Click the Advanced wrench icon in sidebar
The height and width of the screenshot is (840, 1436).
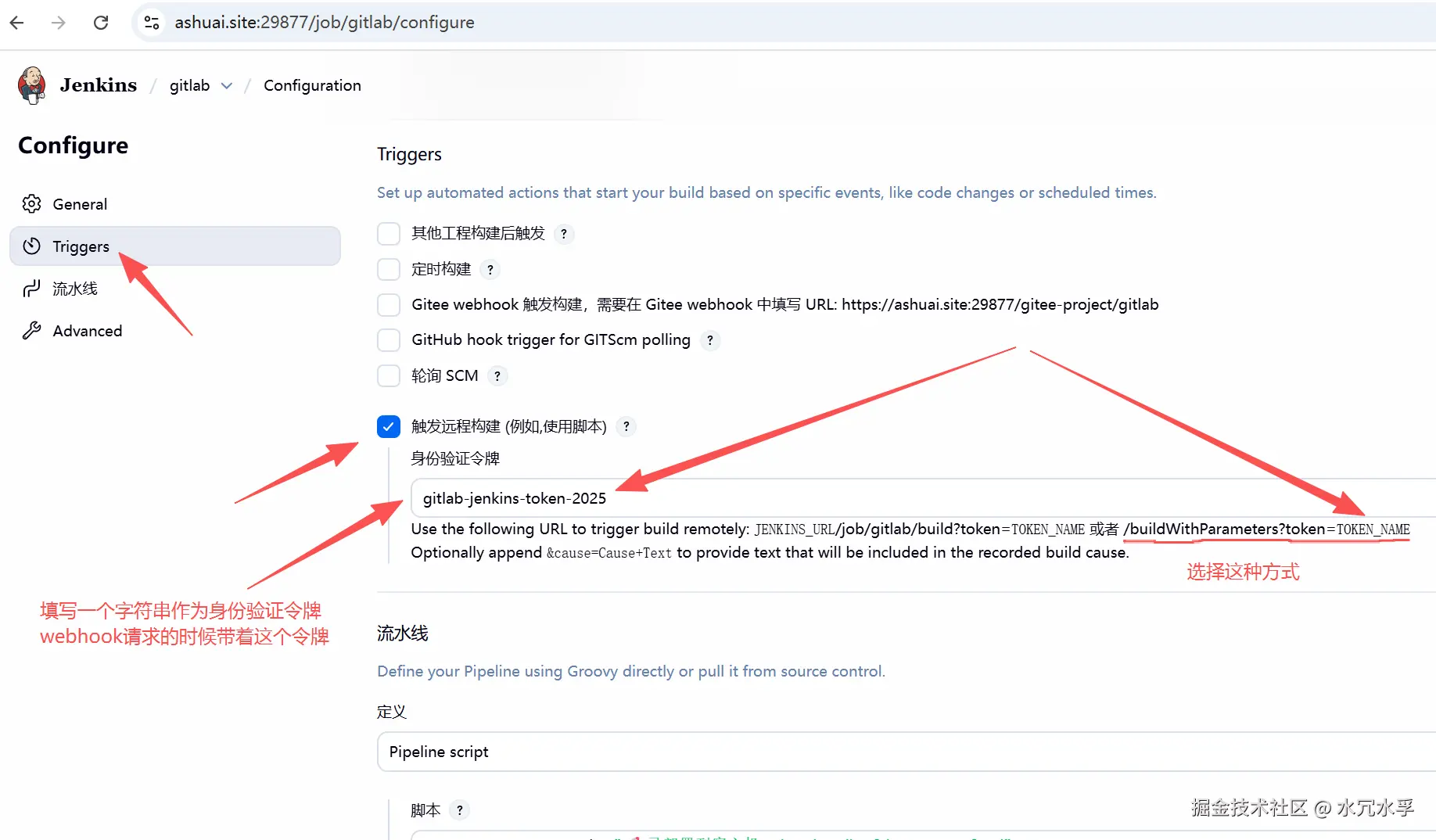pyautogui.click(x=31, y=331)
